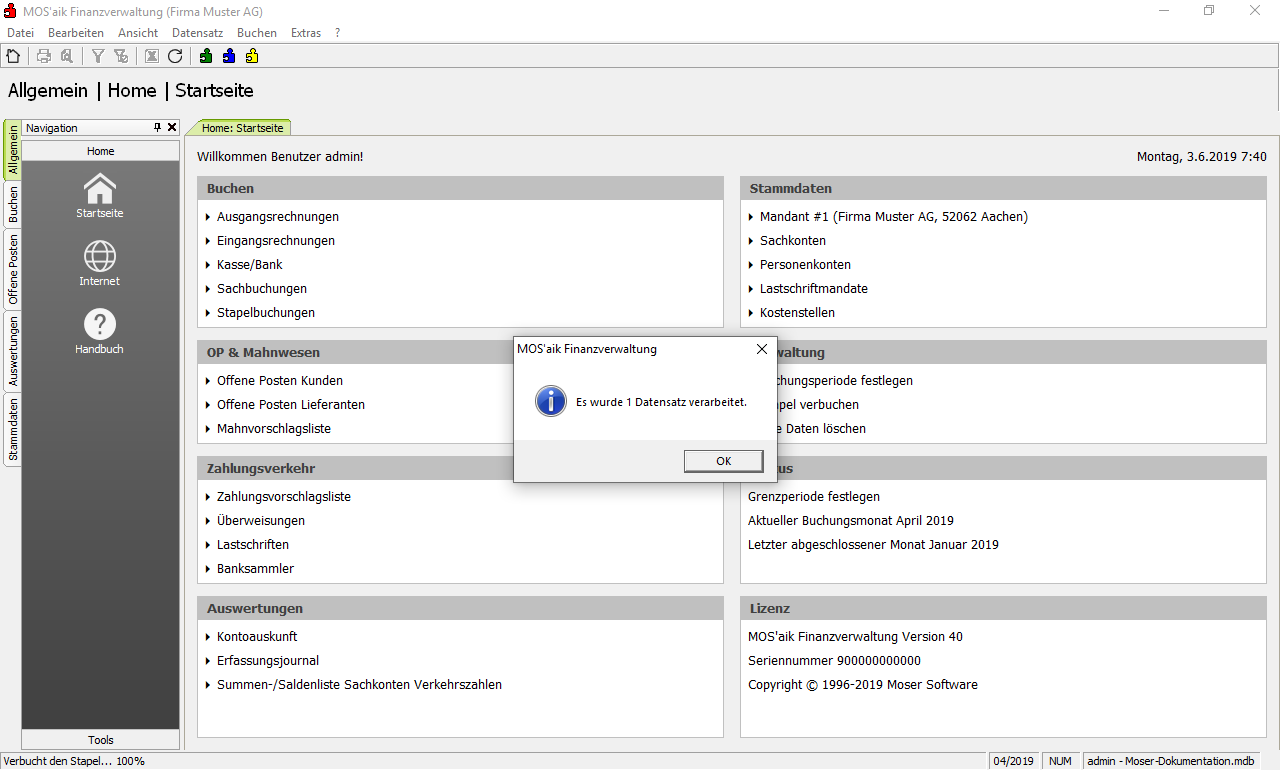Open the Extras menu
Image resolution: width=1280 pixels, height=770 pixels.
click(x=306, y=33)
